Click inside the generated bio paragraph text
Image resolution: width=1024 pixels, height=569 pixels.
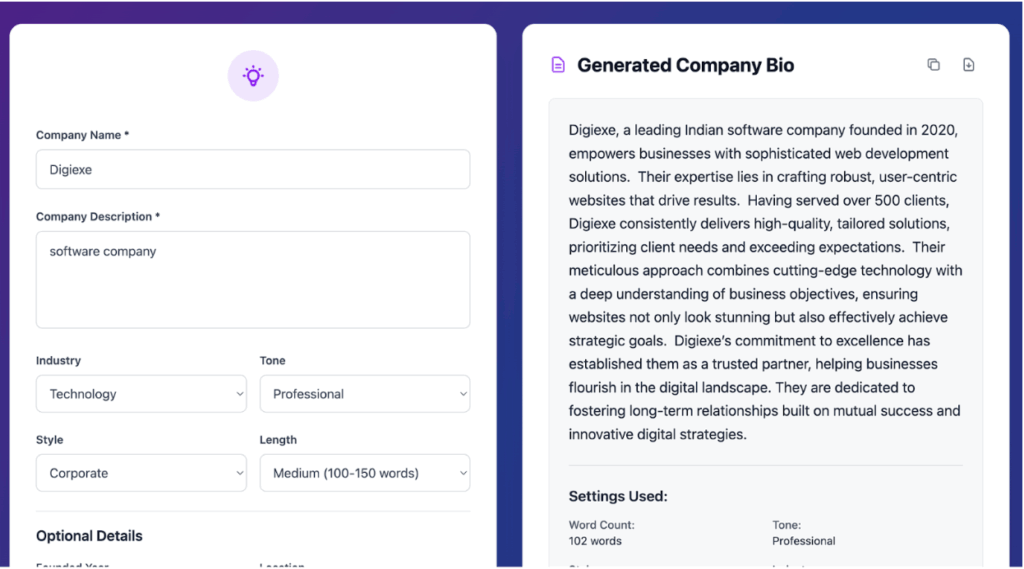click(x=765, y=282)
